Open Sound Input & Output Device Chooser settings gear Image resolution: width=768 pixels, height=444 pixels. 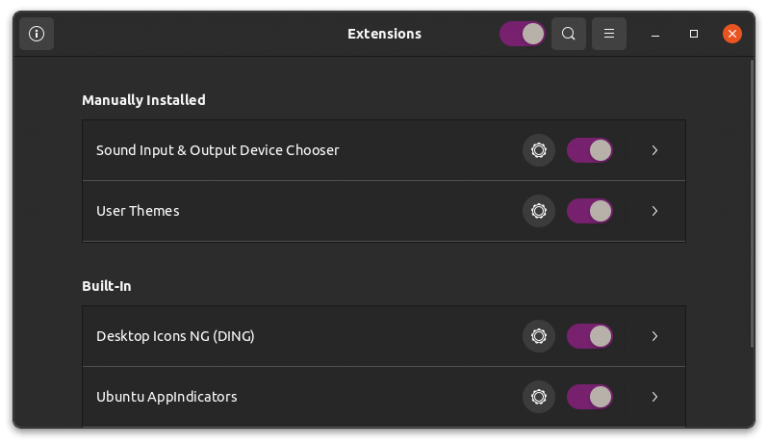tap(538, 151)
